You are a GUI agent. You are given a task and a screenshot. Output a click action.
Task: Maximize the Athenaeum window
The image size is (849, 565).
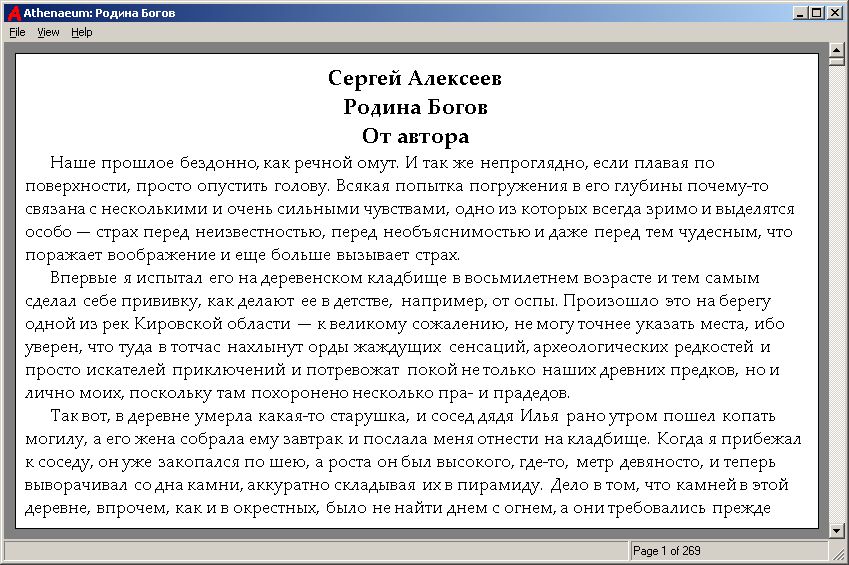tap(816, 13)
